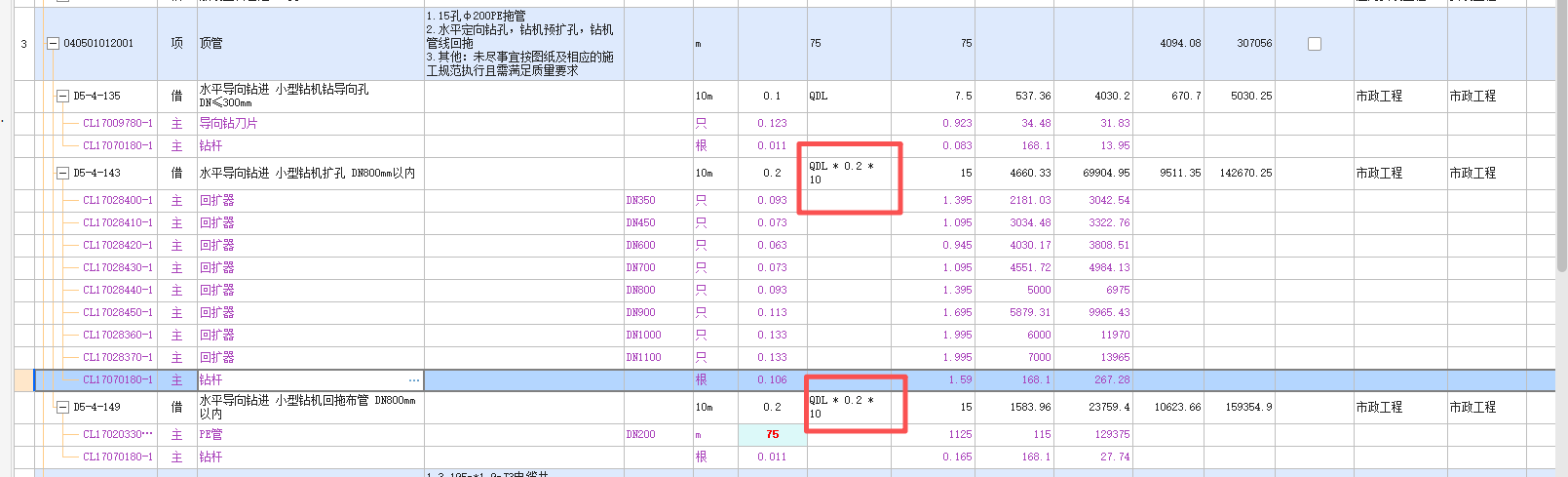Click the price 4030.17 of the DN600 回扩器
1568x477 pixels.
tap(1030, 246)
